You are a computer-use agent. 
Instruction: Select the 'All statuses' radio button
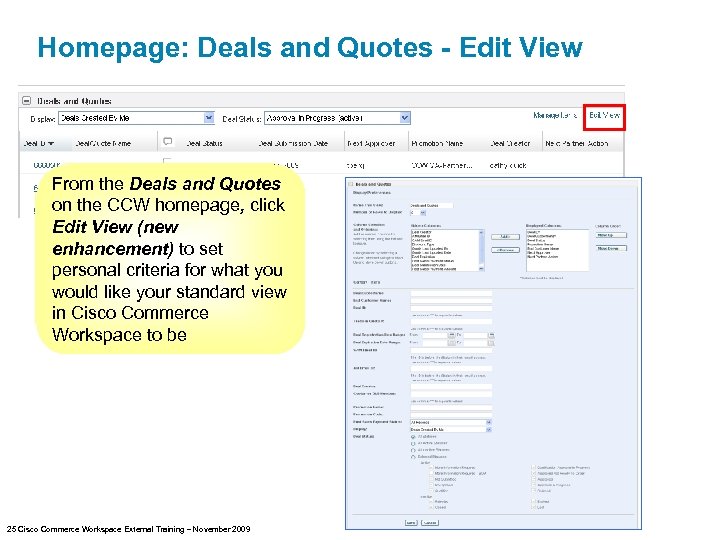tap(413, 437)
